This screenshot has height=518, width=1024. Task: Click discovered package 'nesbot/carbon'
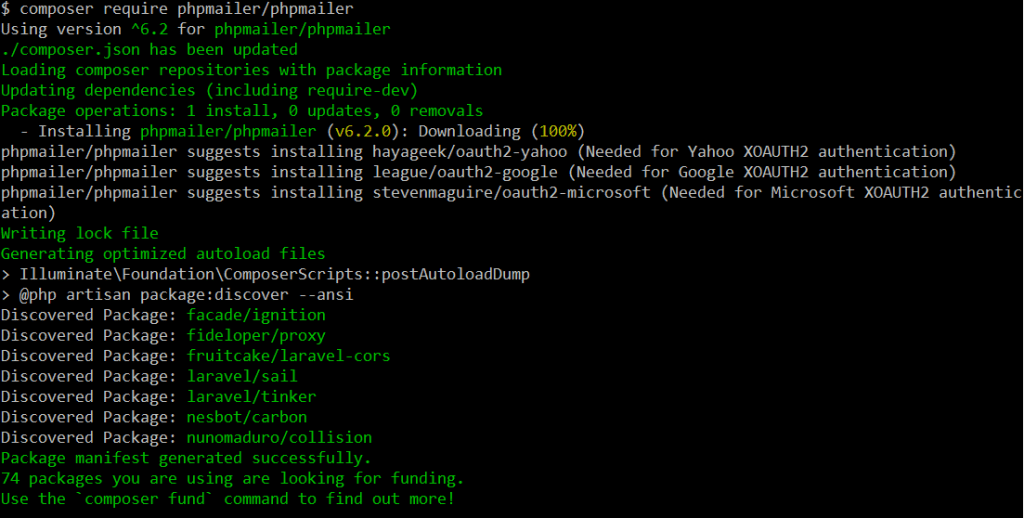point(247,417)
